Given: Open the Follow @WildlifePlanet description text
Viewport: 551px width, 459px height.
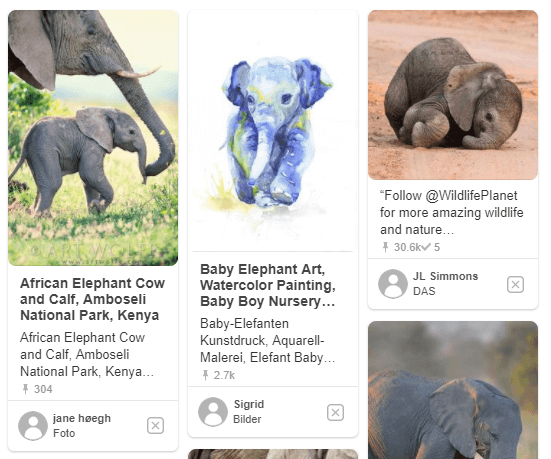Looking at the screenshot, I should 452,212.
